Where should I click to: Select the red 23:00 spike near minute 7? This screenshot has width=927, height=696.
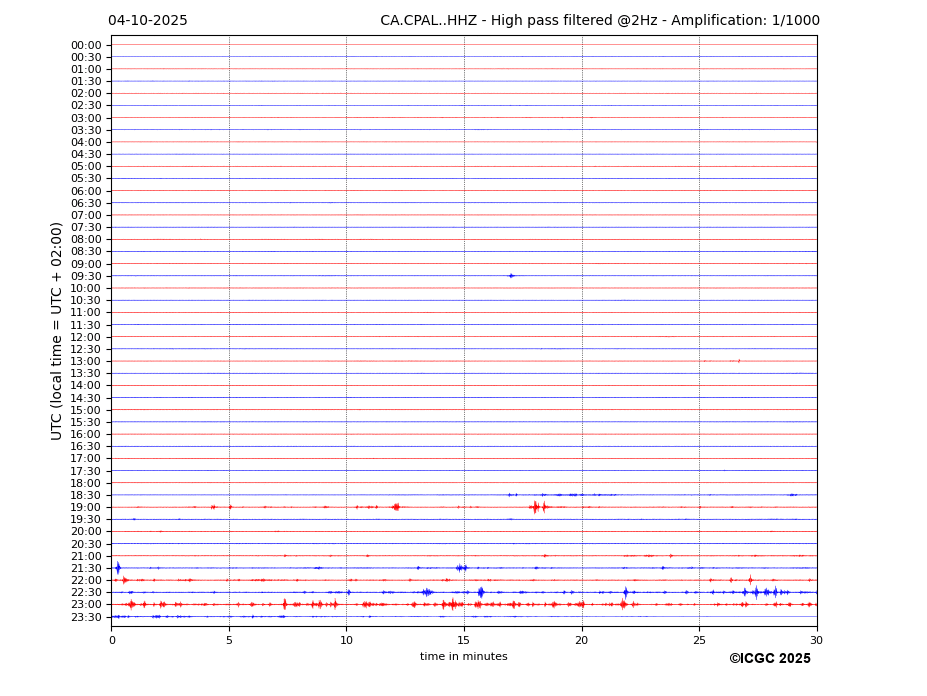pos(285,604)
